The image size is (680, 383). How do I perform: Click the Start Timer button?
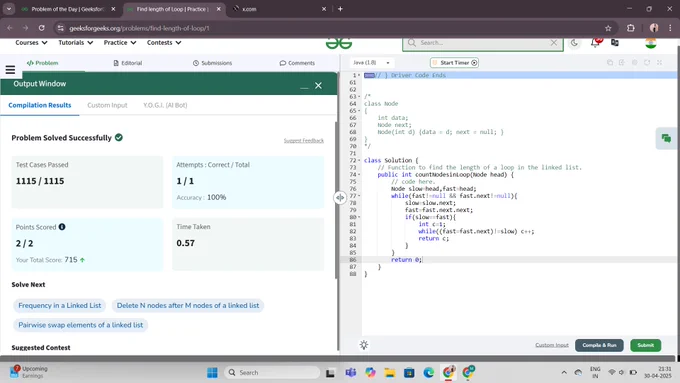point(454,62)
